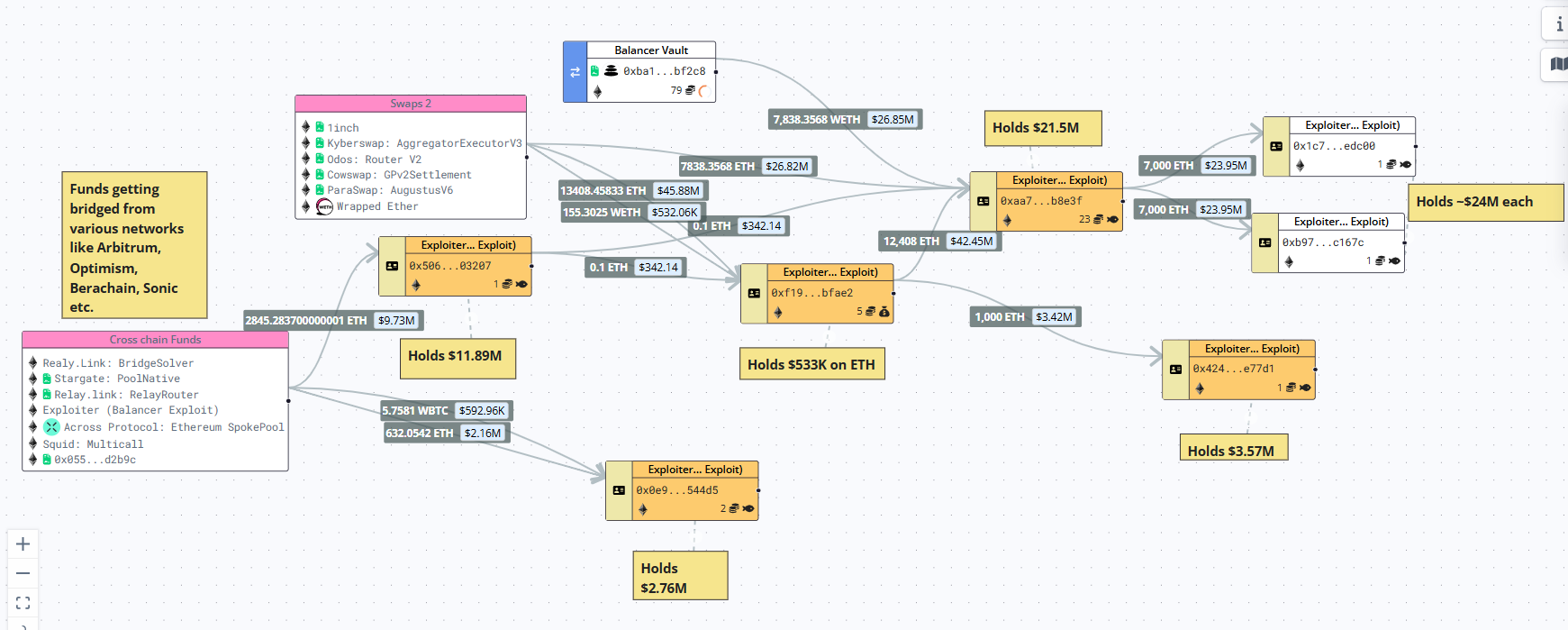The width and height of the screenshot is (1568, 630).
Task: Click the 0xba1...bf2c8 address on Balancer Vault
Action: click(x=664, y=71)
